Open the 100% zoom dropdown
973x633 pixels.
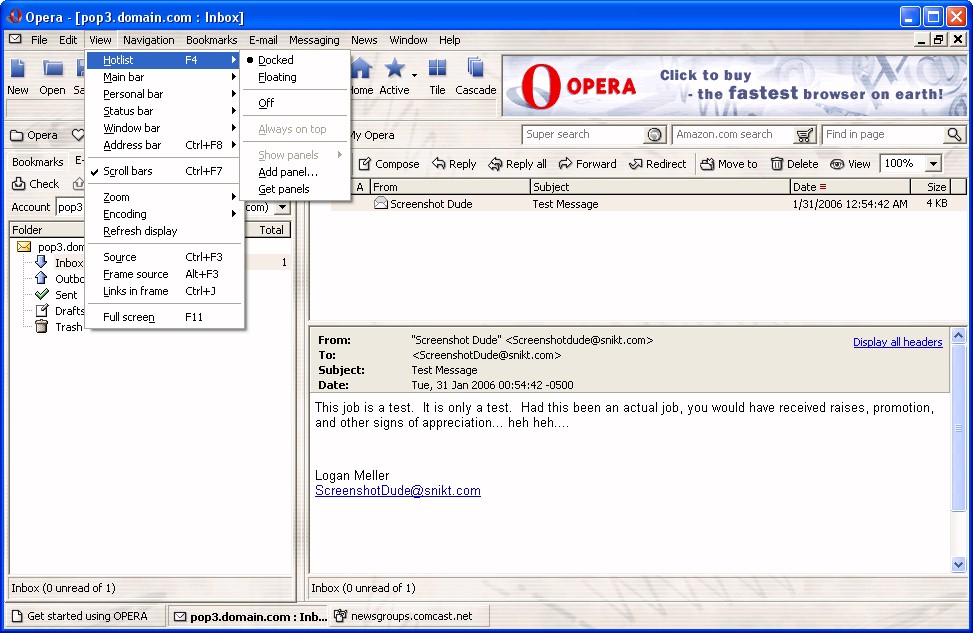933,164
